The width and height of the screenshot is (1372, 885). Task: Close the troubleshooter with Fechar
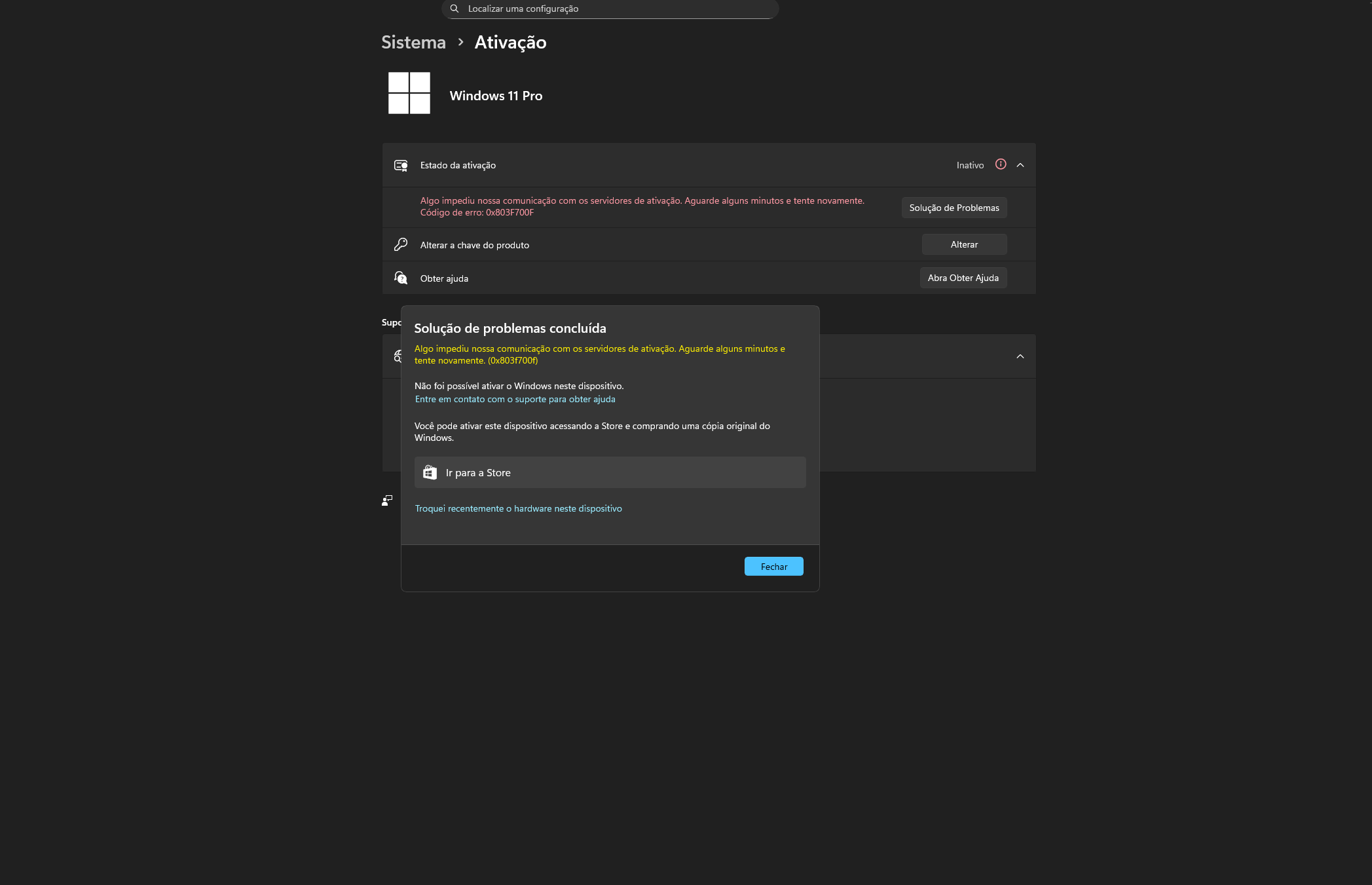(x=773, y=566)
